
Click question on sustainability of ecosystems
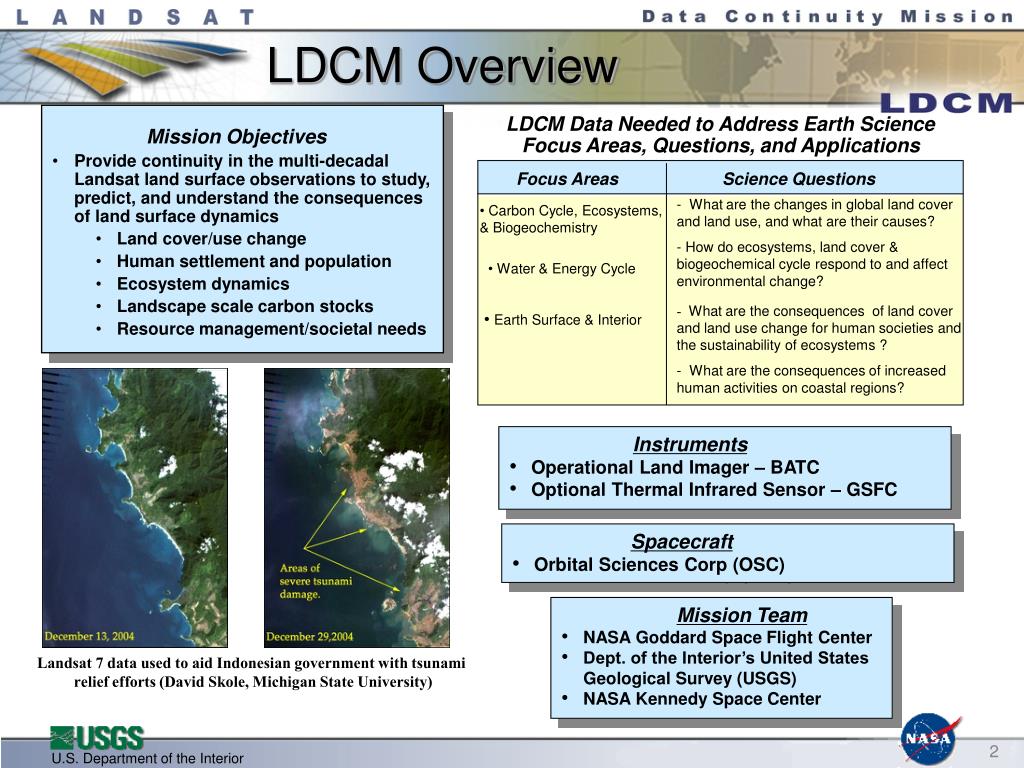tap(818, 328)
